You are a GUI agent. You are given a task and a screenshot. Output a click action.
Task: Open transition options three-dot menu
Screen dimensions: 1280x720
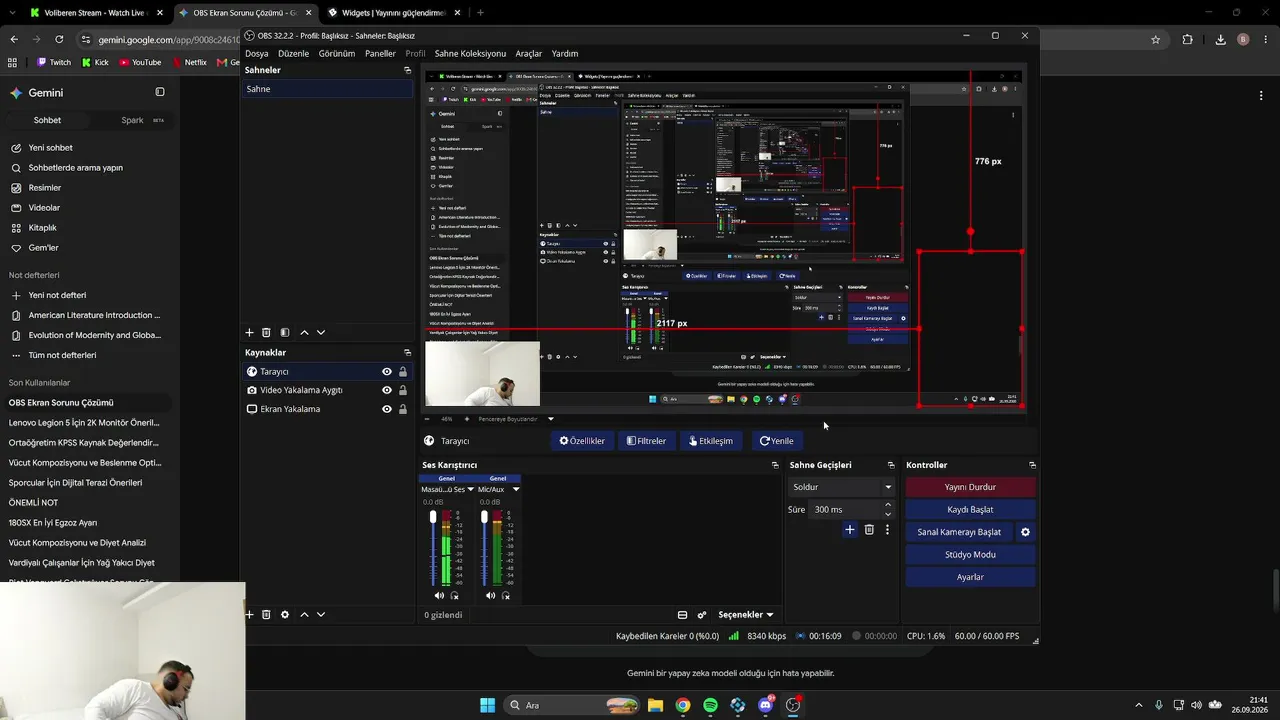887,529
